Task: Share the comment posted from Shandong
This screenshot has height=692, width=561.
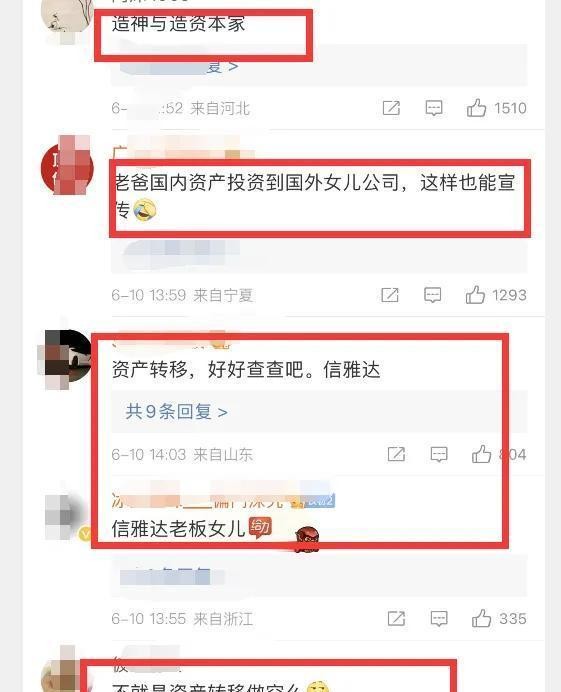Action: pos(396,454)
